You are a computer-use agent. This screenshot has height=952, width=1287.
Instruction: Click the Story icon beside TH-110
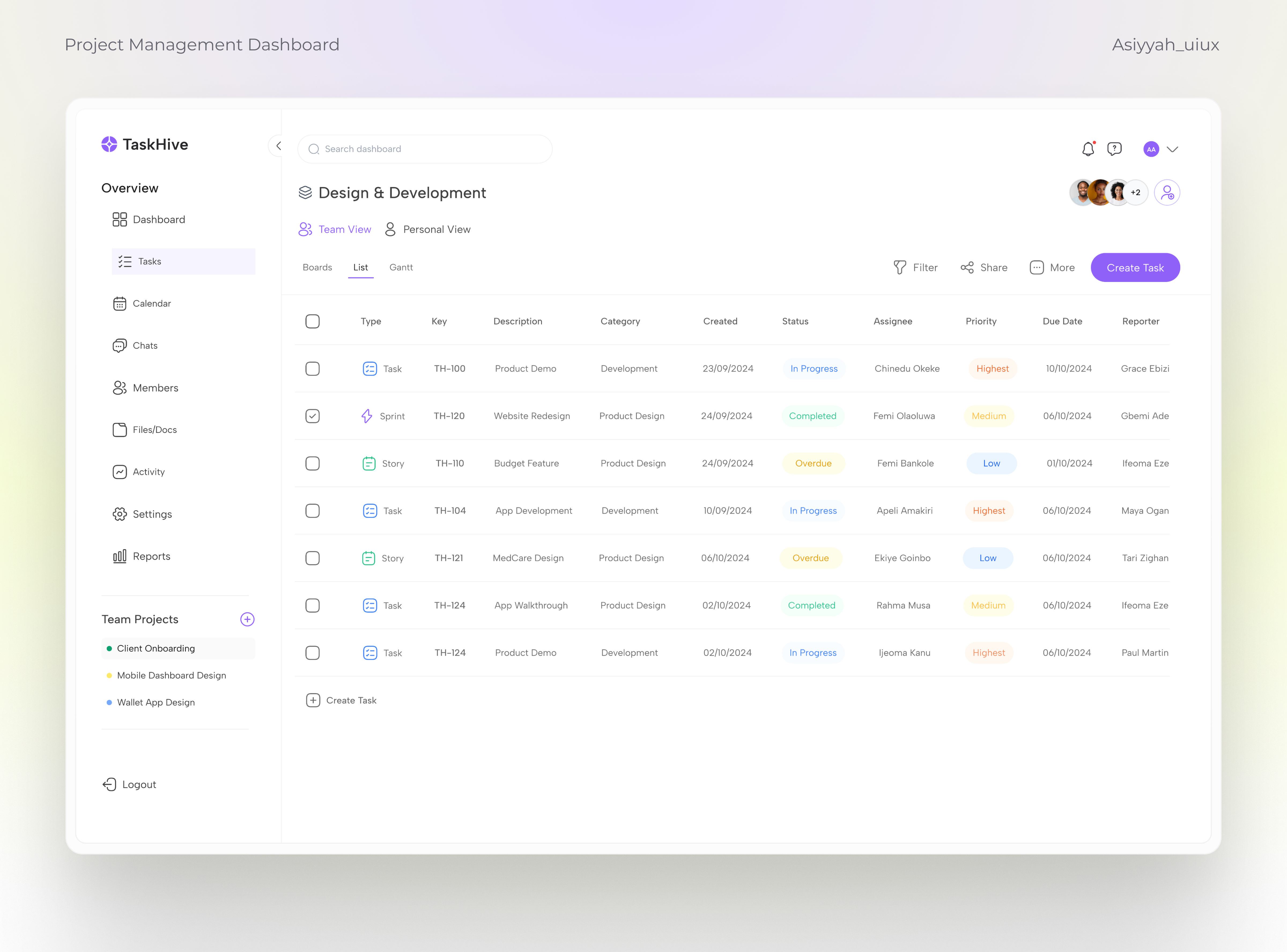[x=368, y=463]
